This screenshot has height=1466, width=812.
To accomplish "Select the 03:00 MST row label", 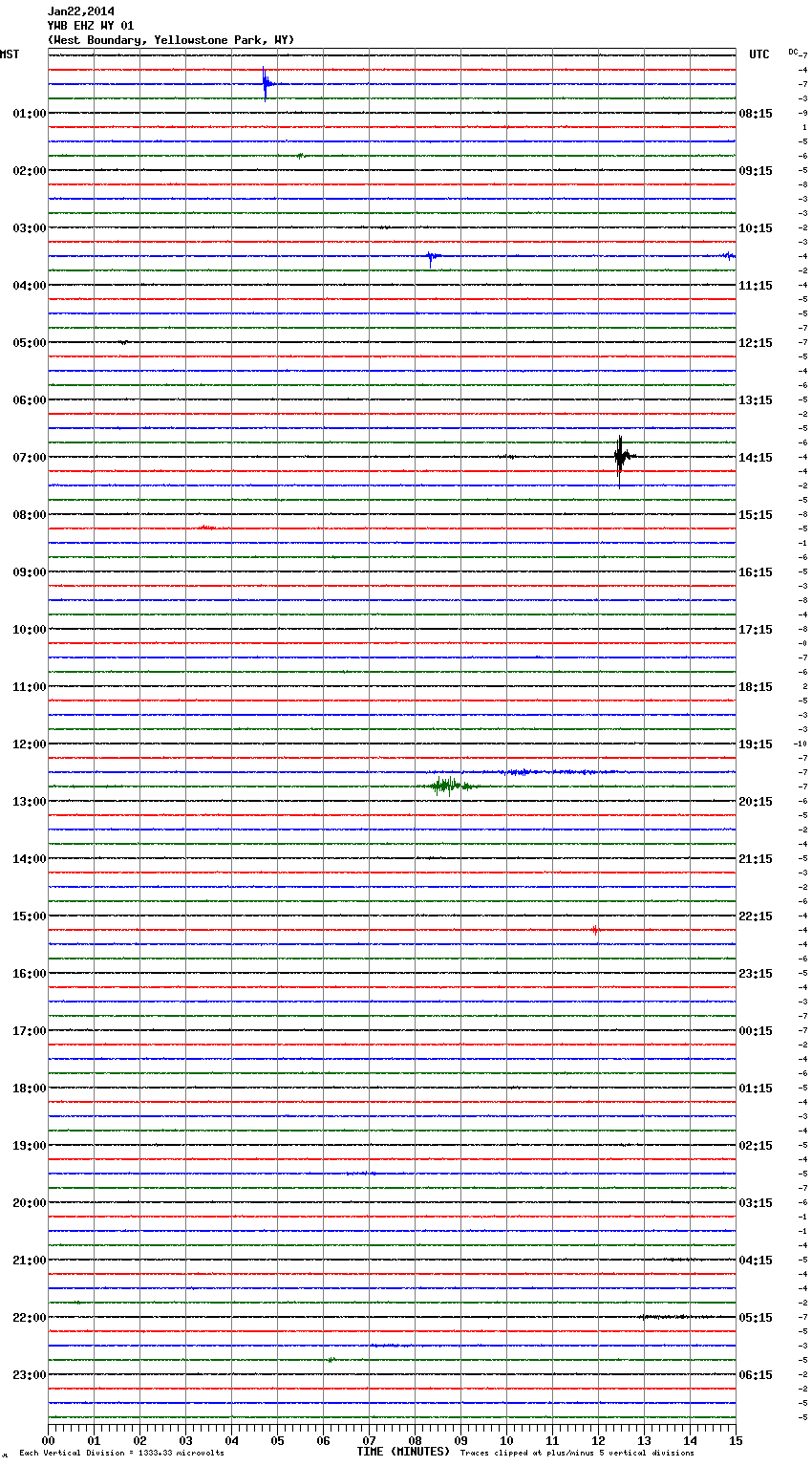I will point(29,228).
